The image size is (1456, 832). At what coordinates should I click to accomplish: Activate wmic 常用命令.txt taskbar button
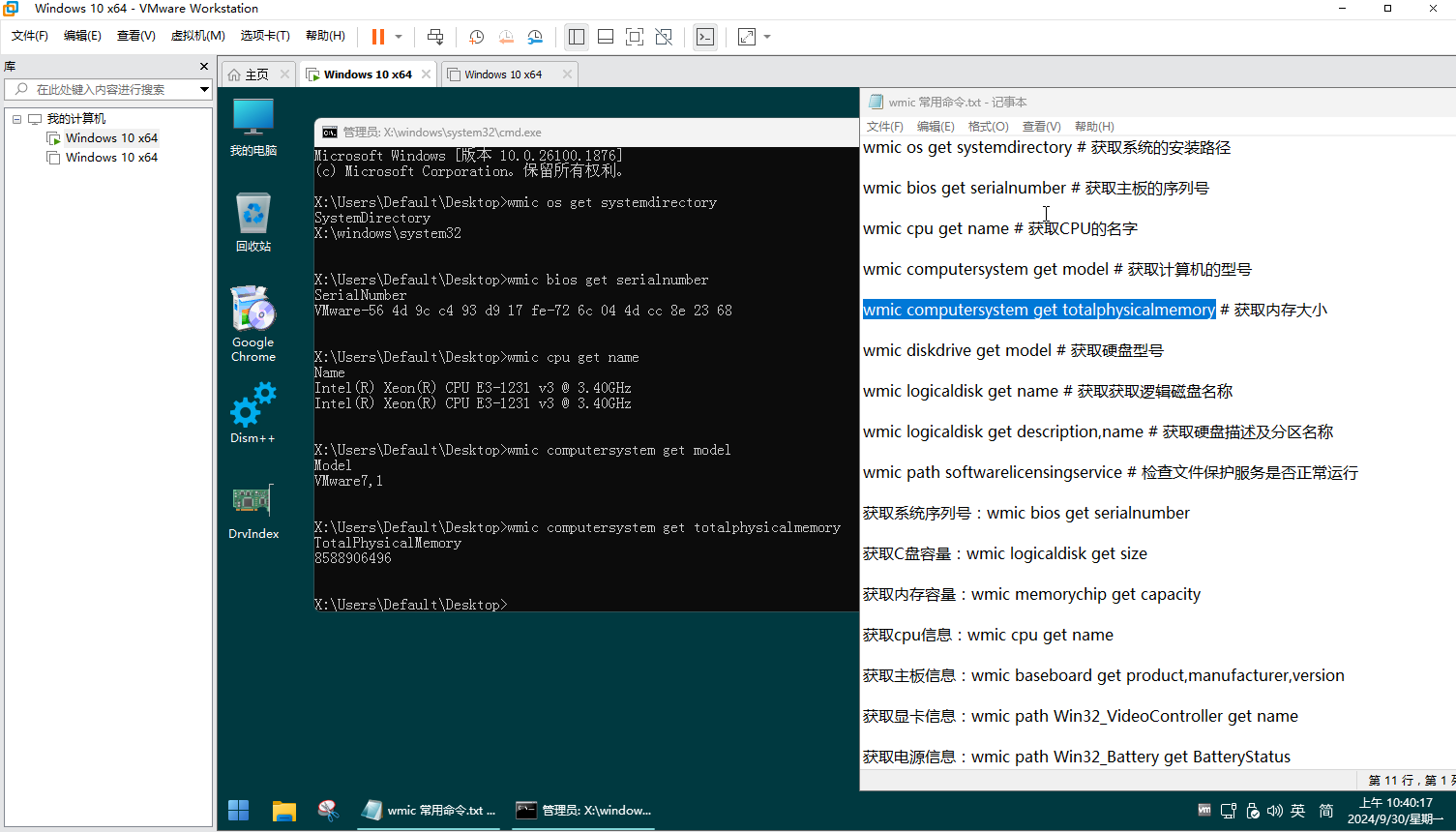(x=430, y=811)
